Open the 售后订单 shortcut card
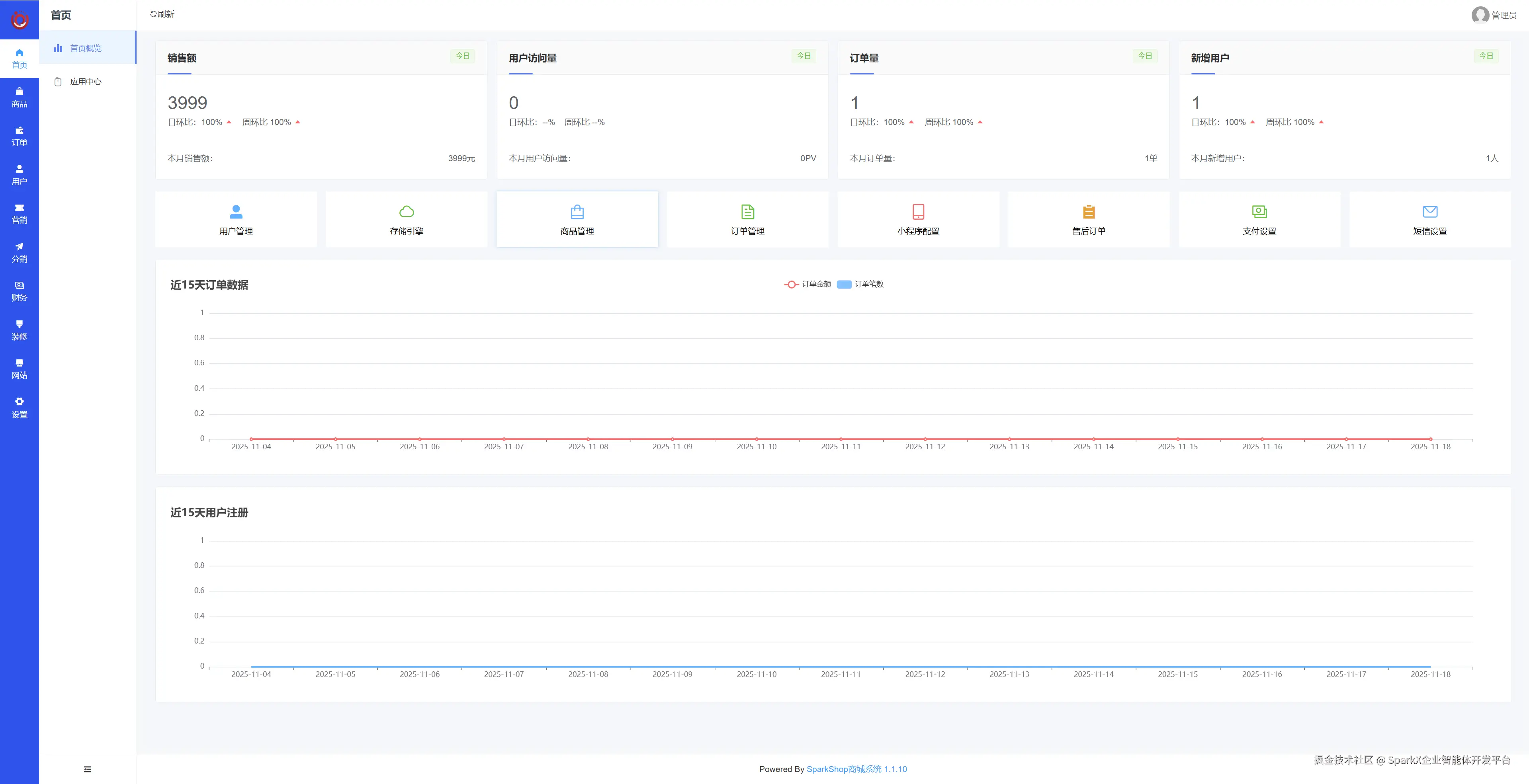 (1088, 219)
